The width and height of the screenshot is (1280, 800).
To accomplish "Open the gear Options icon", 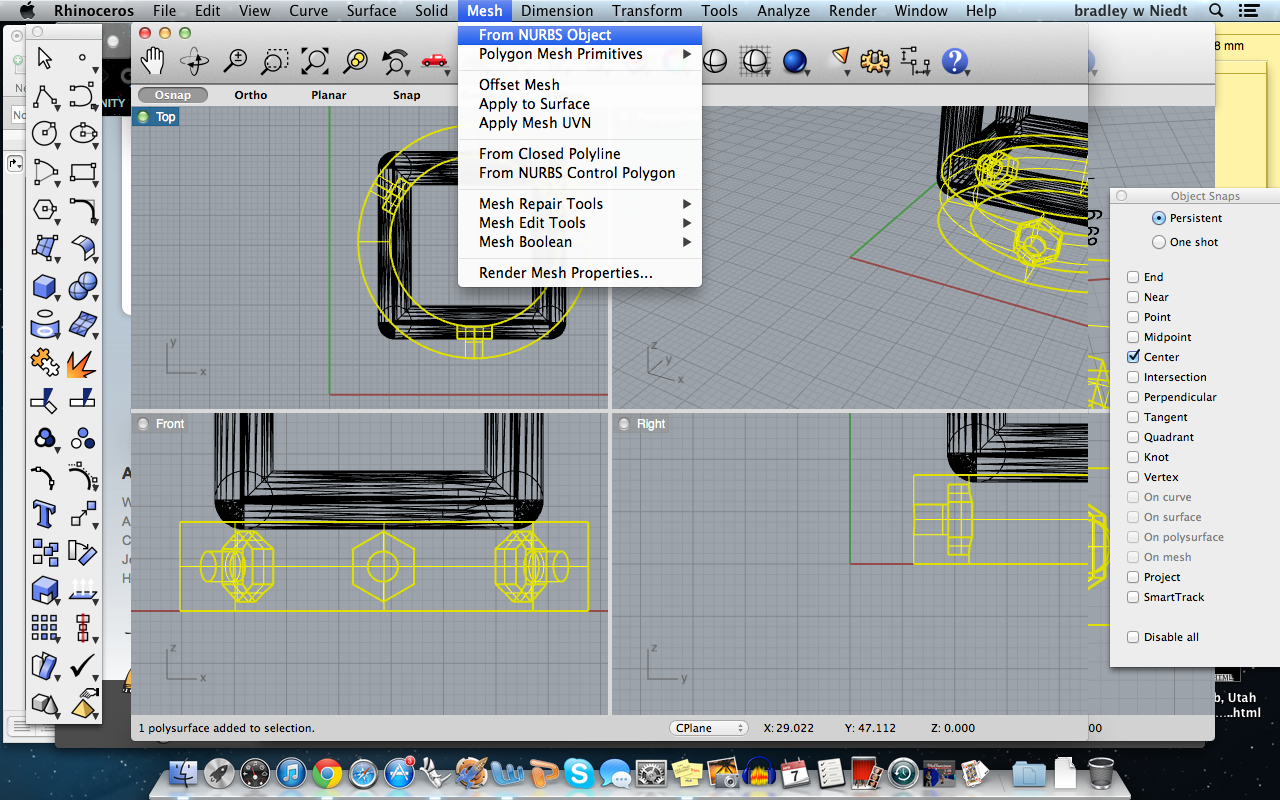I will pyautogui.click(x=875, y=62).
